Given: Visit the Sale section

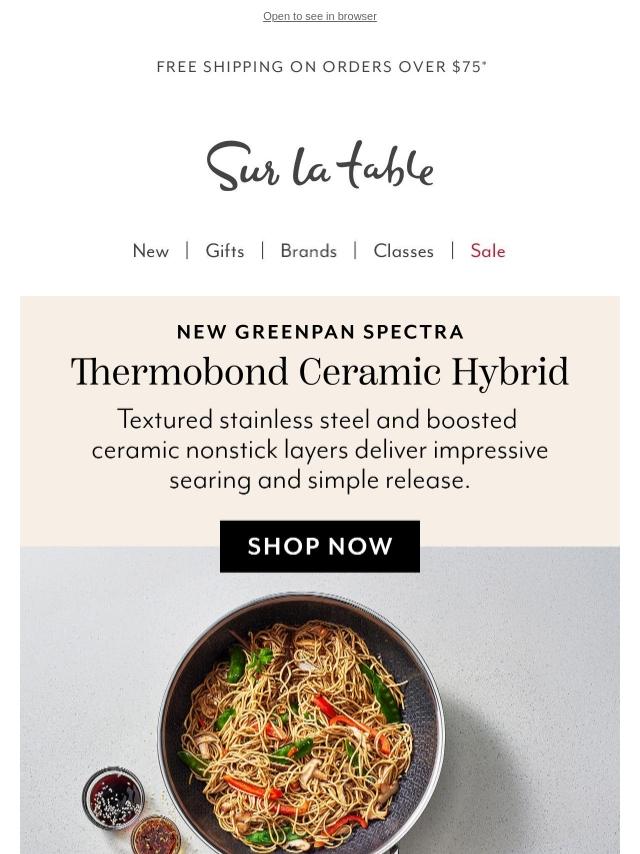Looking at the screenshot, I should pyautogui.click(x=488, y=251).
